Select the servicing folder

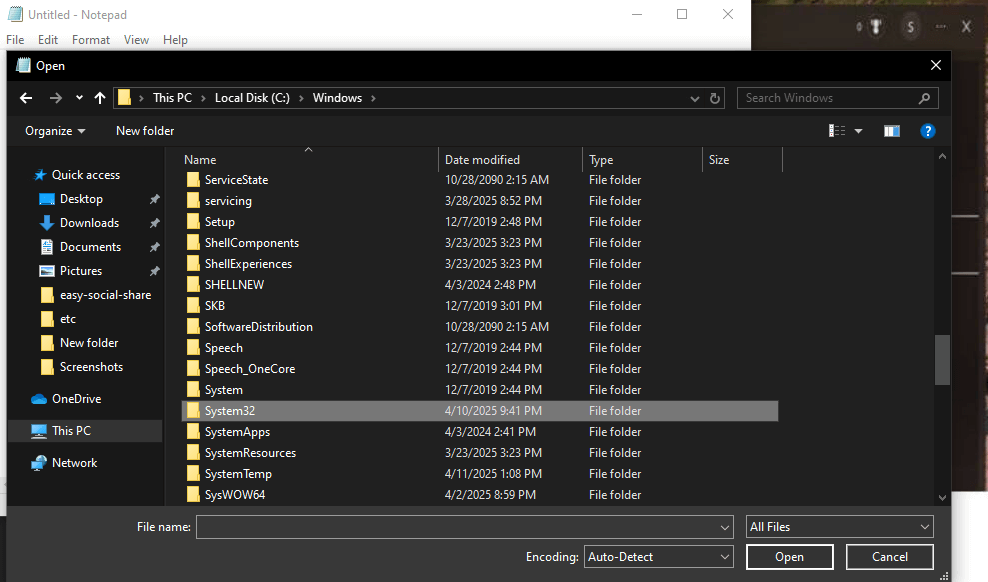228,200
